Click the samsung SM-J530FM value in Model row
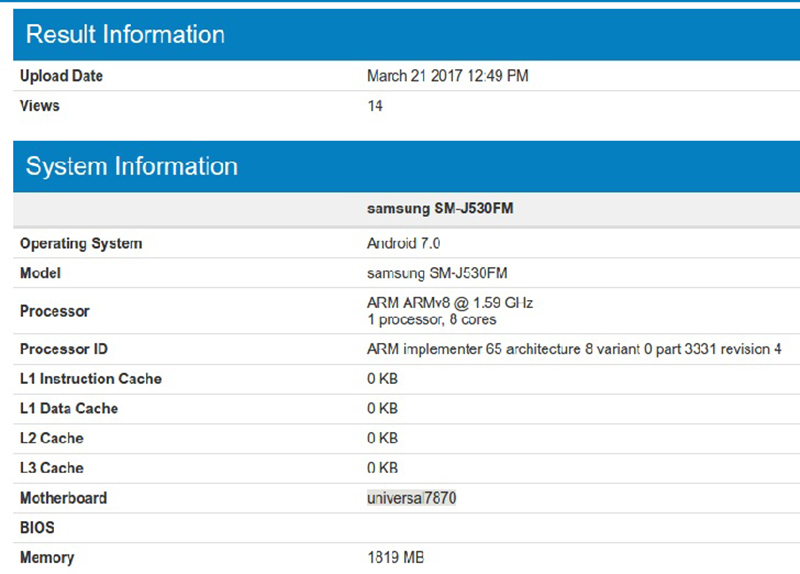Screen dimensions: 800x574 (439, 273)
